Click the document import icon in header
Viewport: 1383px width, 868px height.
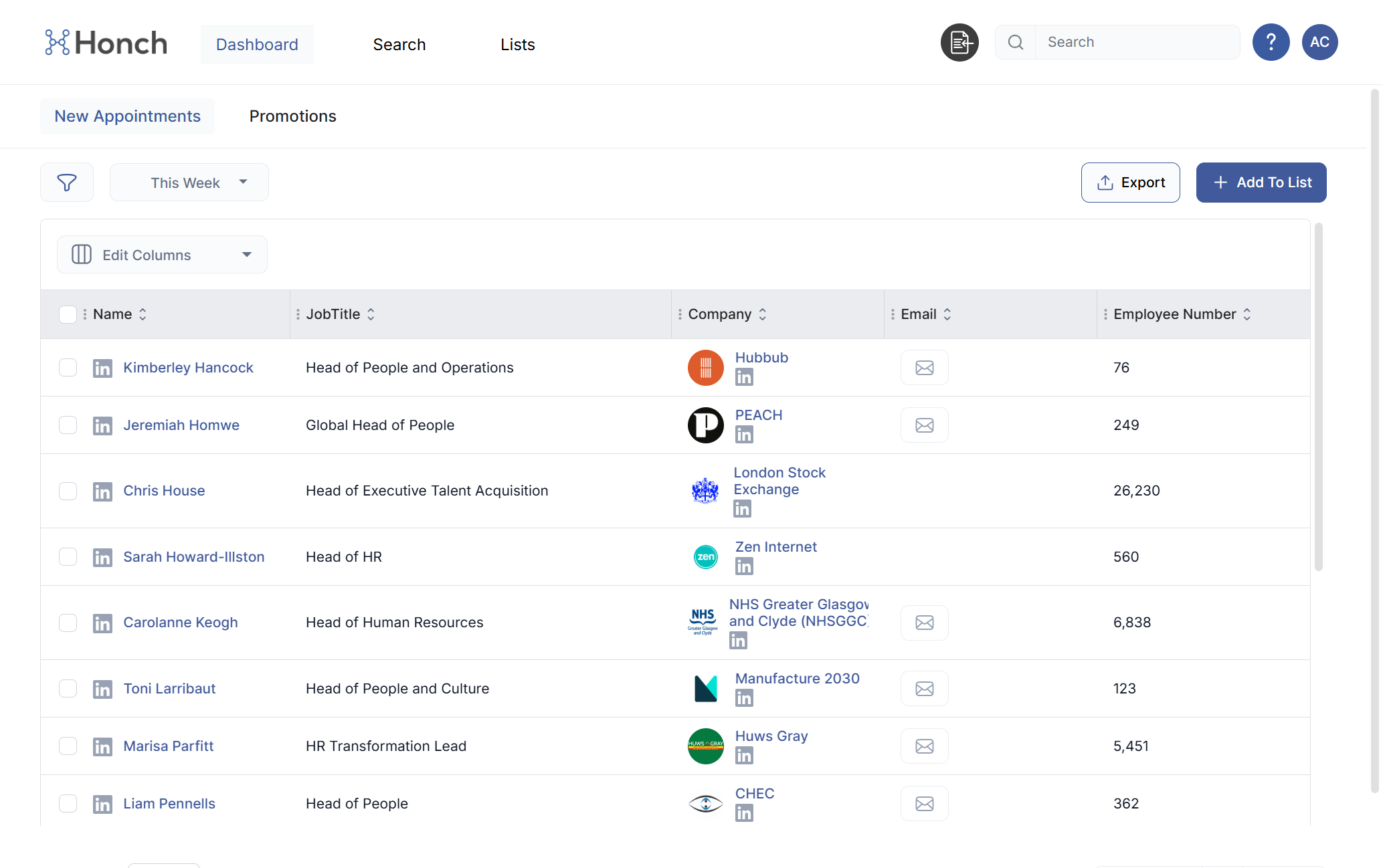click(959, 43)
